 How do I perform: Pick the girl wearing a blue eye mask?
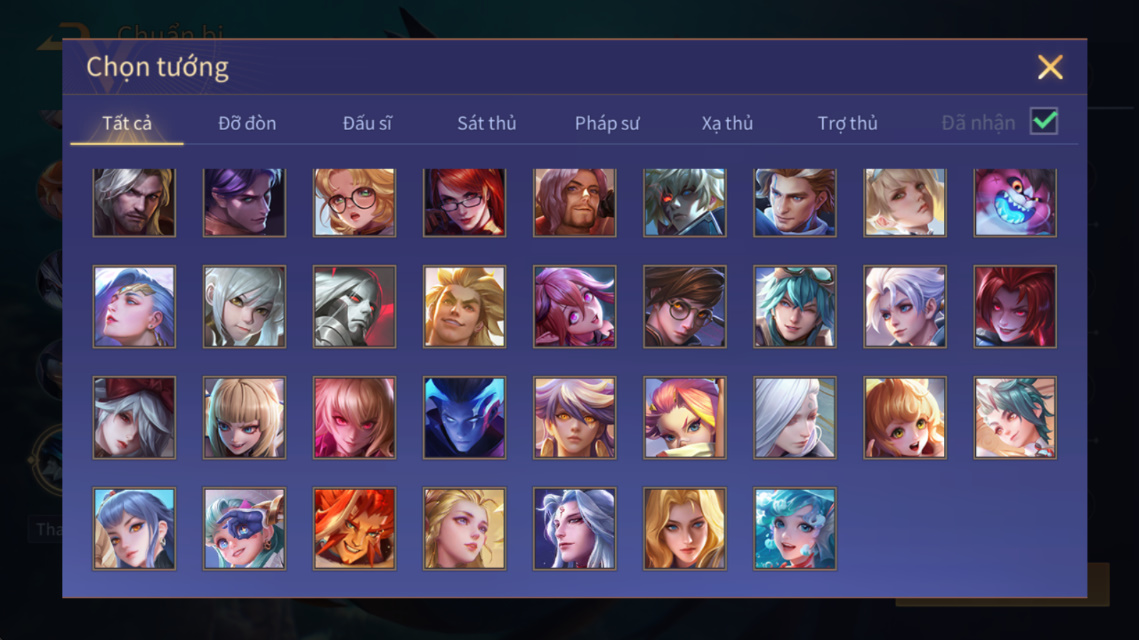point(244,528)
